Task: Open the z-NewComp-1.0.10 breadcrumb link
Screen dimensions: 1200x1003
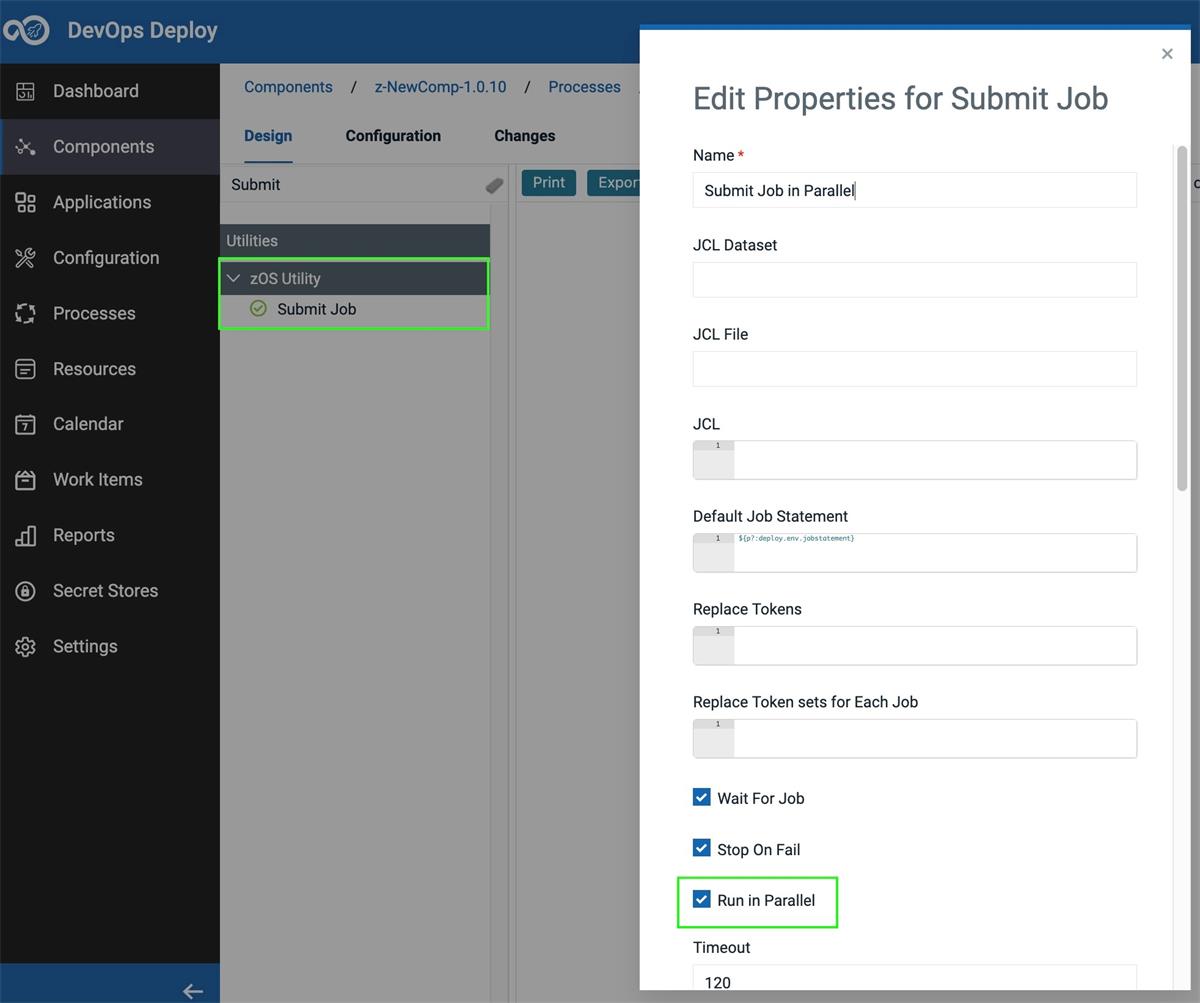Action: [440, 87]
